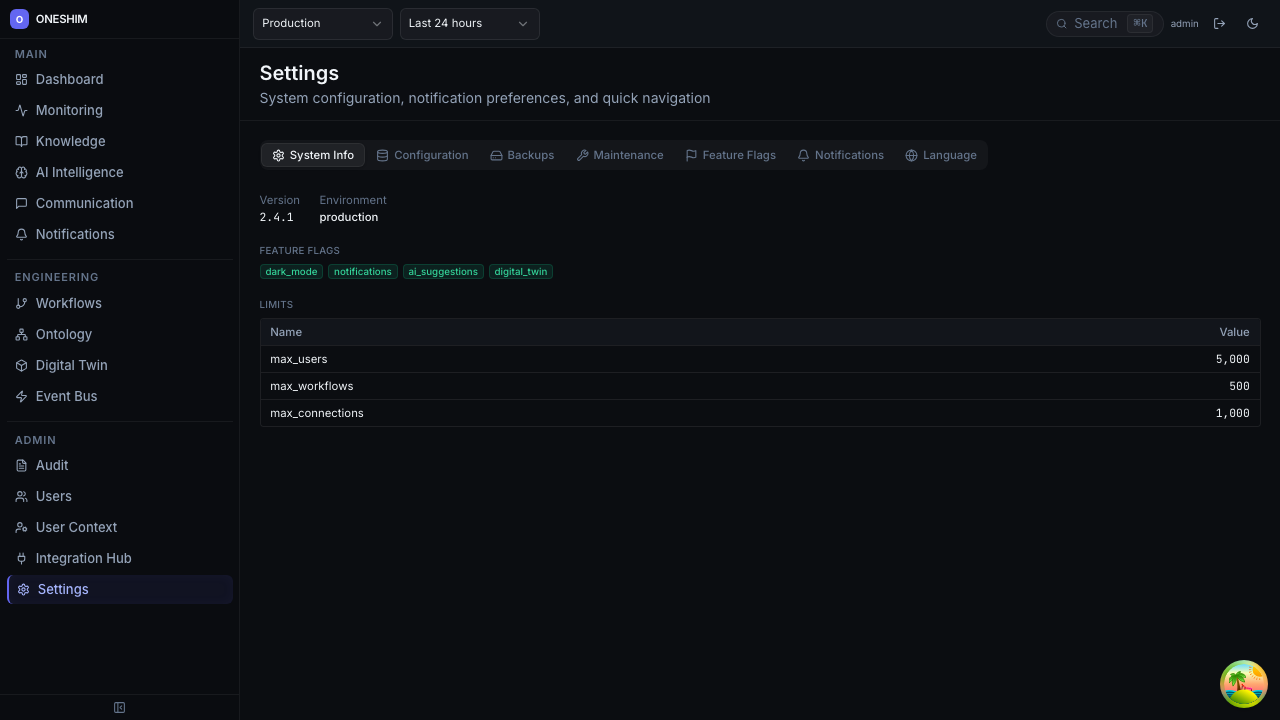Navigate to Workflows under Engineering
The image size is (1280, 720).
(68, 303)
